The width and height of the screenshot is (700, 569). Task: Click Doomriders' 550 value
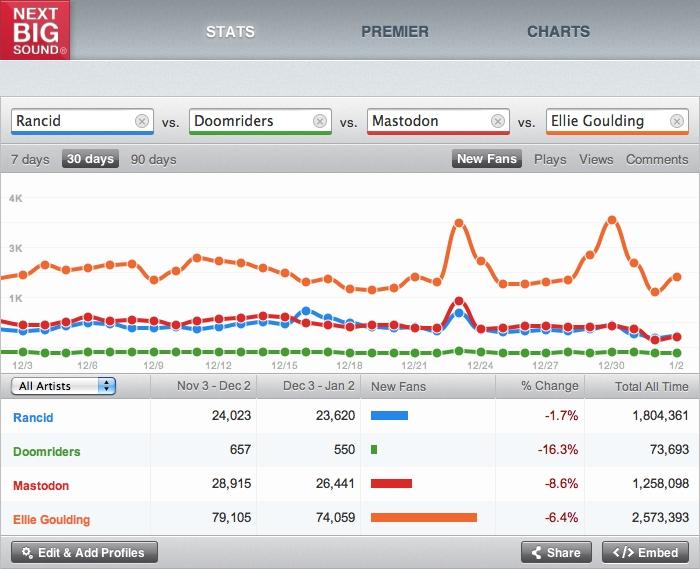click(x=344, y=449)
